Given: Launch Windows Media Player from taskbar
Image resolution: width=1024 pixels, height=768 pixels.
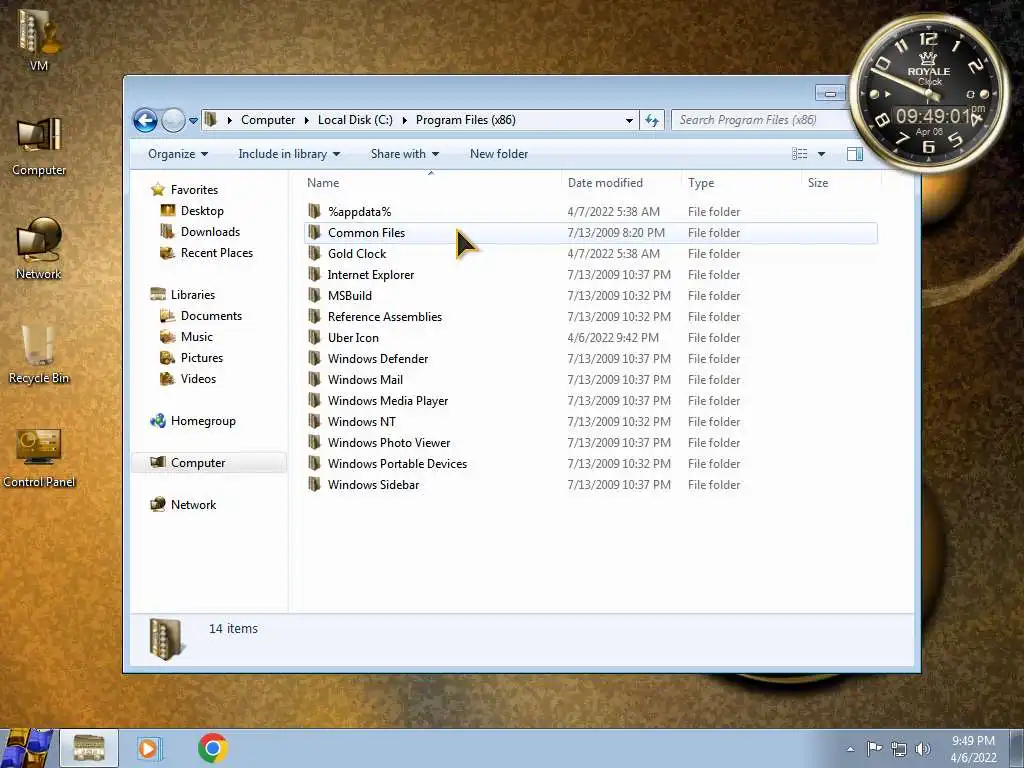Looking at the screenshot, I should 150,748.
